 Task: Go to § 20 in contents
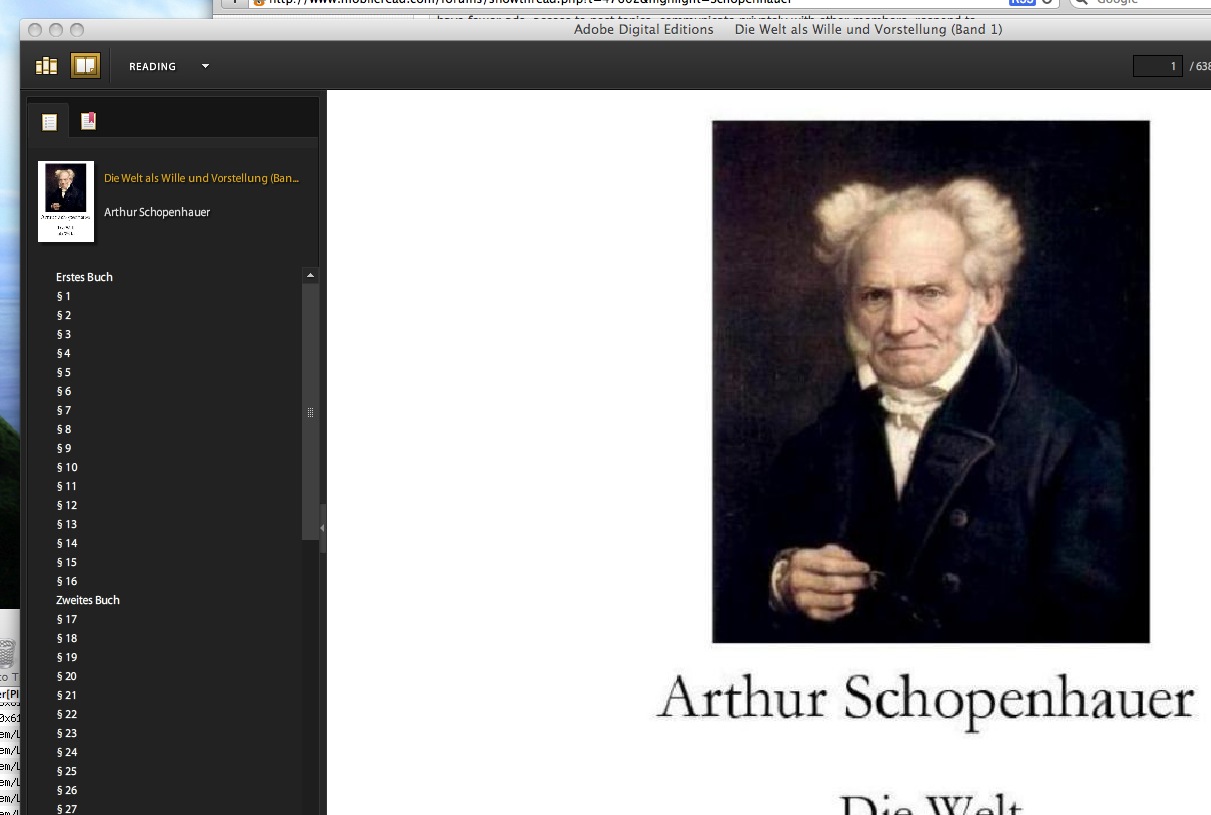tap(67, 676)
